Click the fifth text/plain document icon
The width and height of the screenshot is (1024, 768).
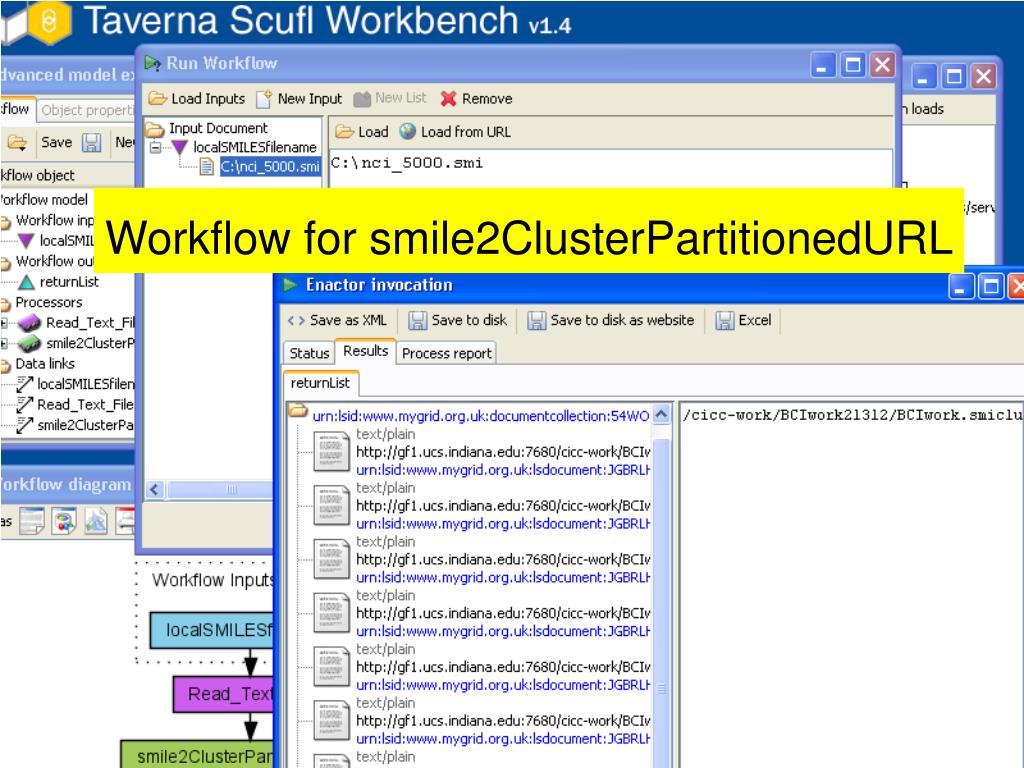331,667
